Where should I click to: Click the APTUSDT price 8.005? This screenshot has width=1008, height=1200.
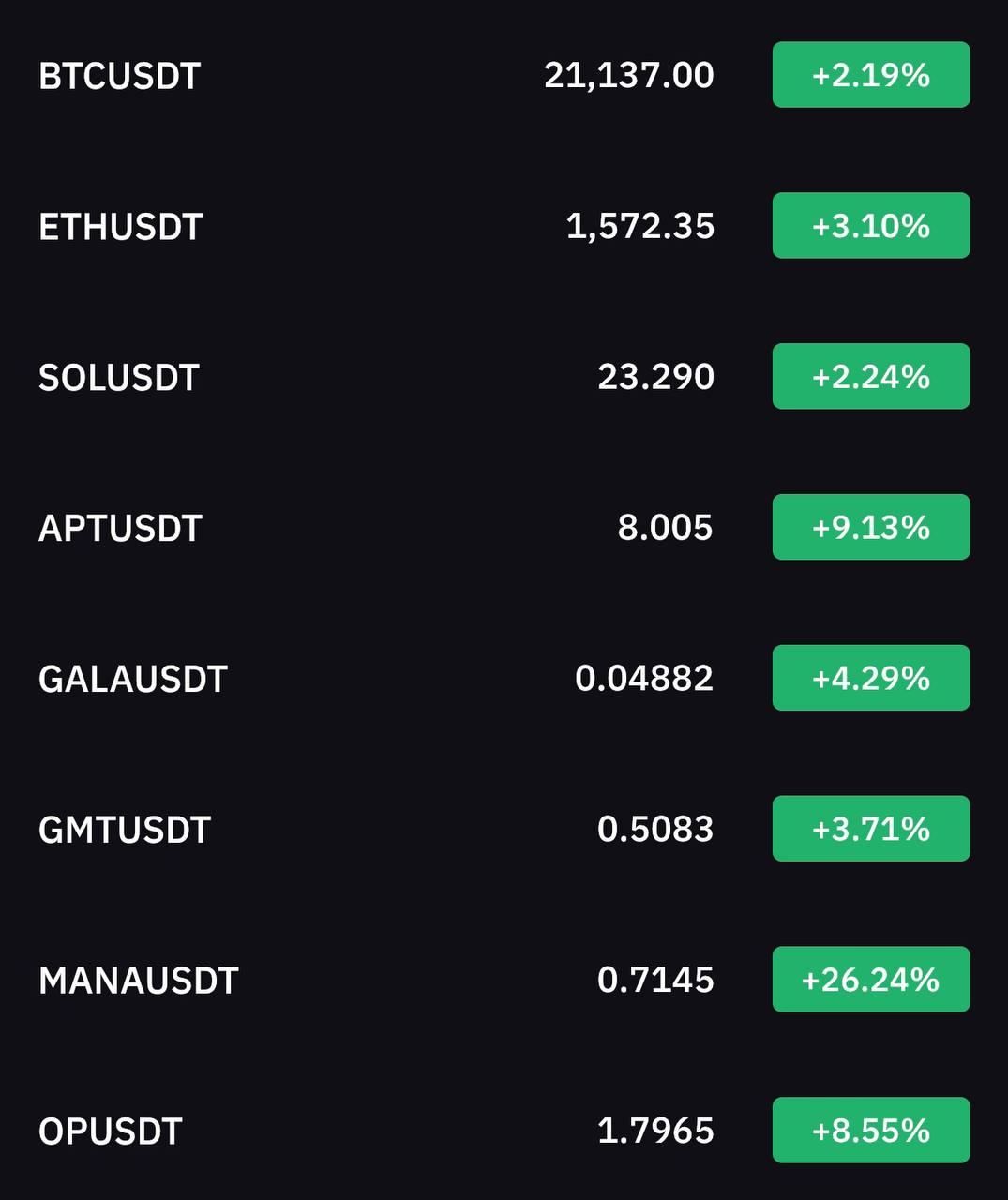point(665,527)
